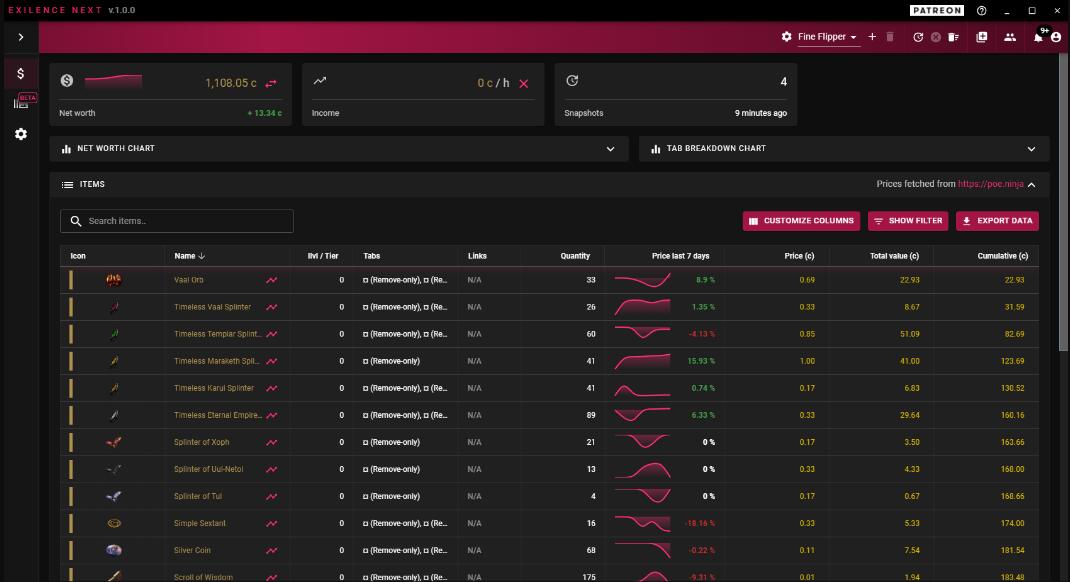Click Timeless Eternal Empire item name
The image size is (1070, 582).
(218, 415)
